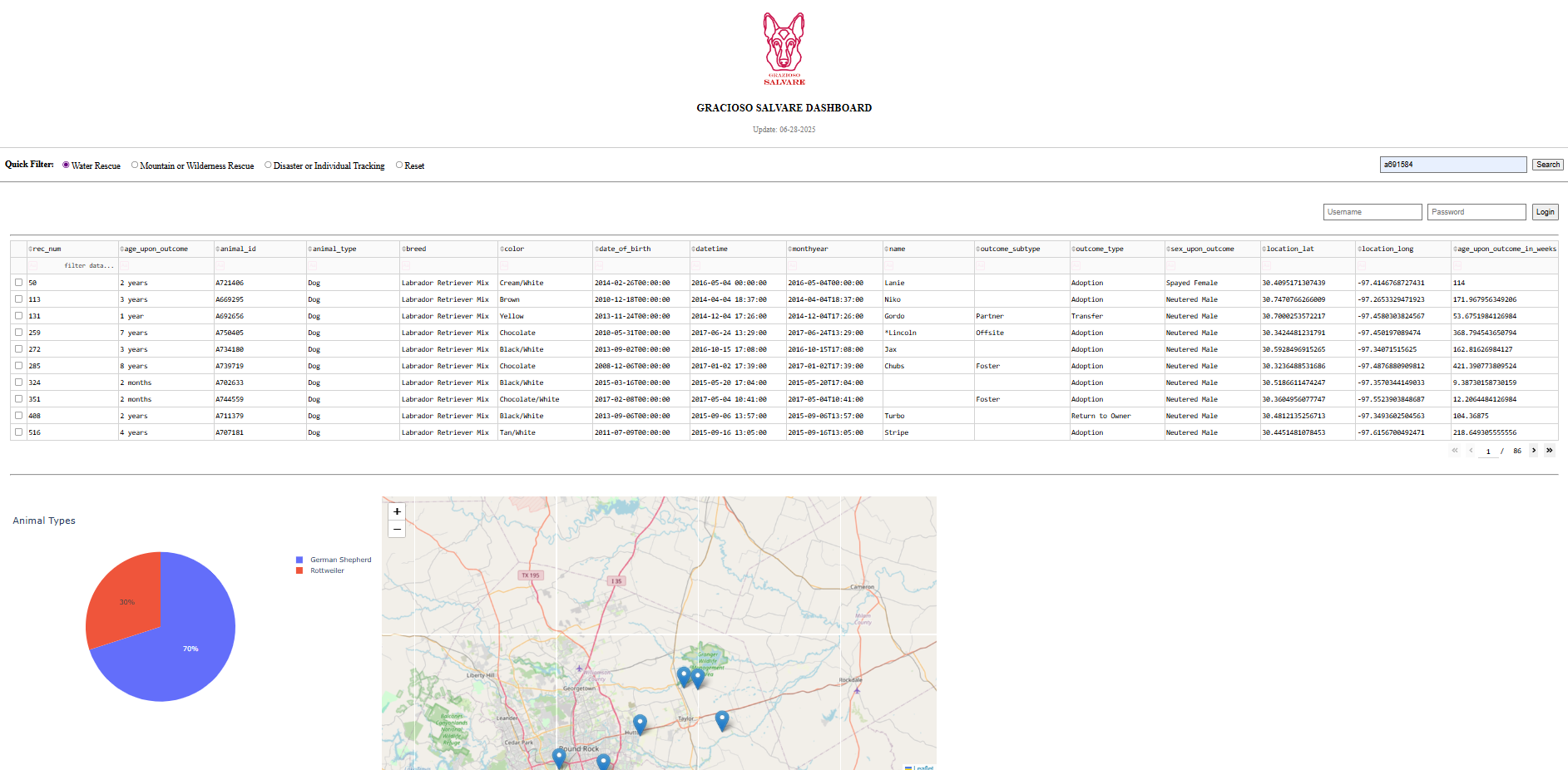Viewport: 1568px width, 770px height.
Task: Sort table by rec_num column arrows
Action: coord(30,249)
